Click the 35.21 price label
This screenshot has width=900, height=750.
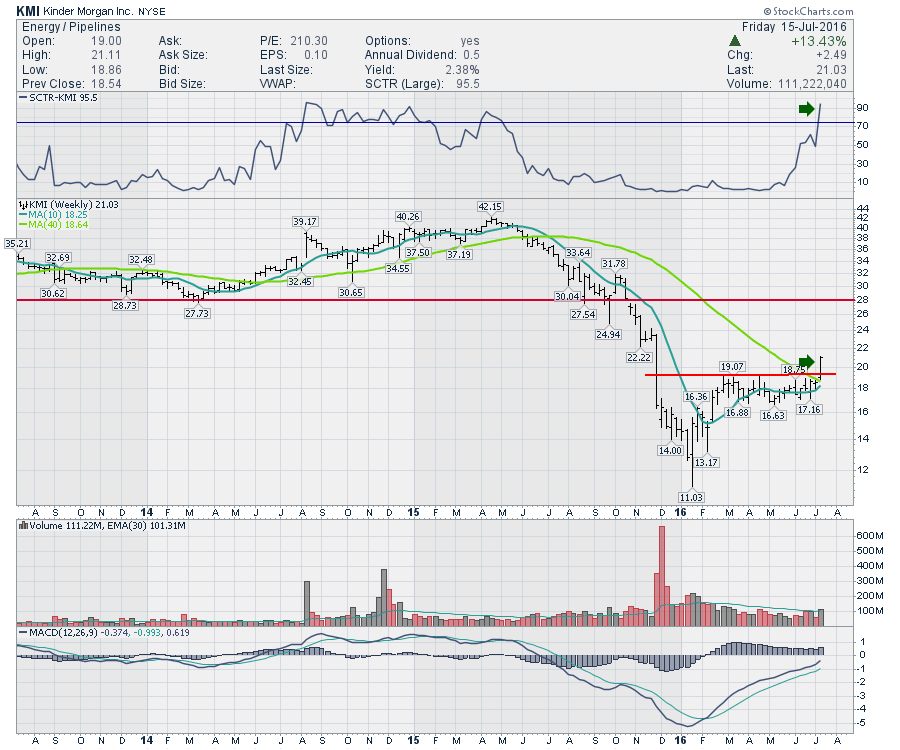17,244
